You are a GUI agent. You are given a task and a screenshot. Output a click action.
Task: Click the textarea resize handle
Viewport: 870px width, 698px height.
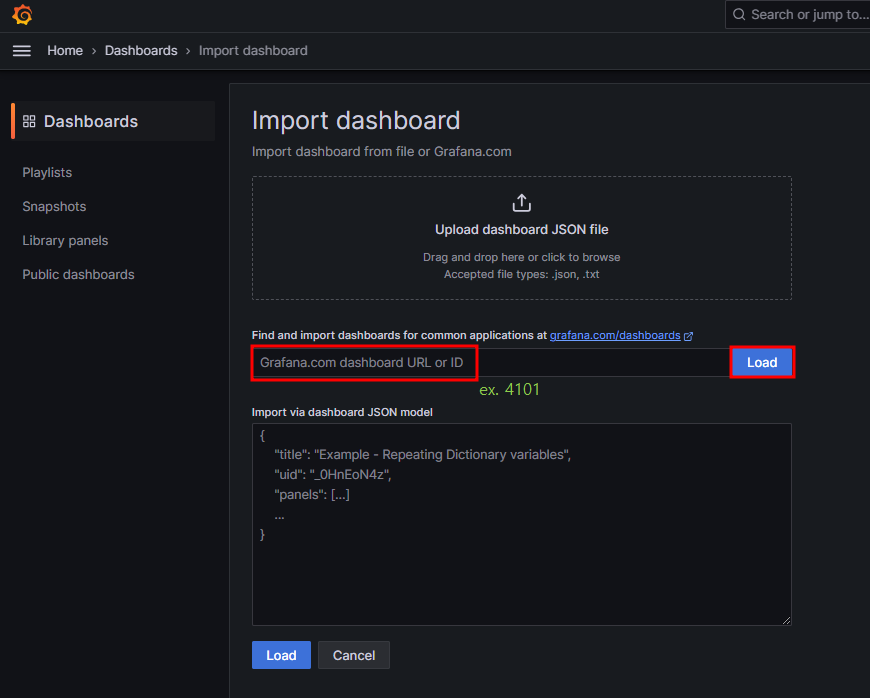786,620
